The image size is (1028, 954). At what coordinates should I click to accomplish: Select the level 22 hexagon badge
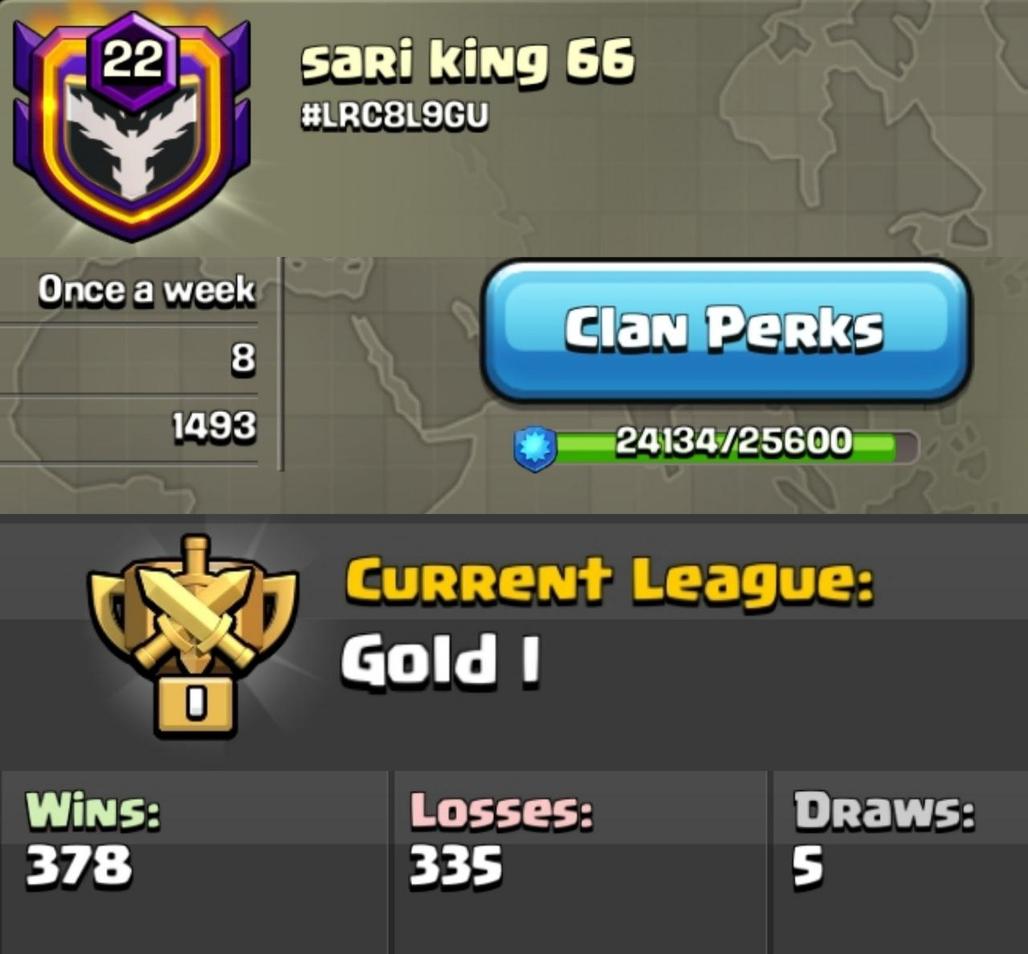tap(133, 62)
